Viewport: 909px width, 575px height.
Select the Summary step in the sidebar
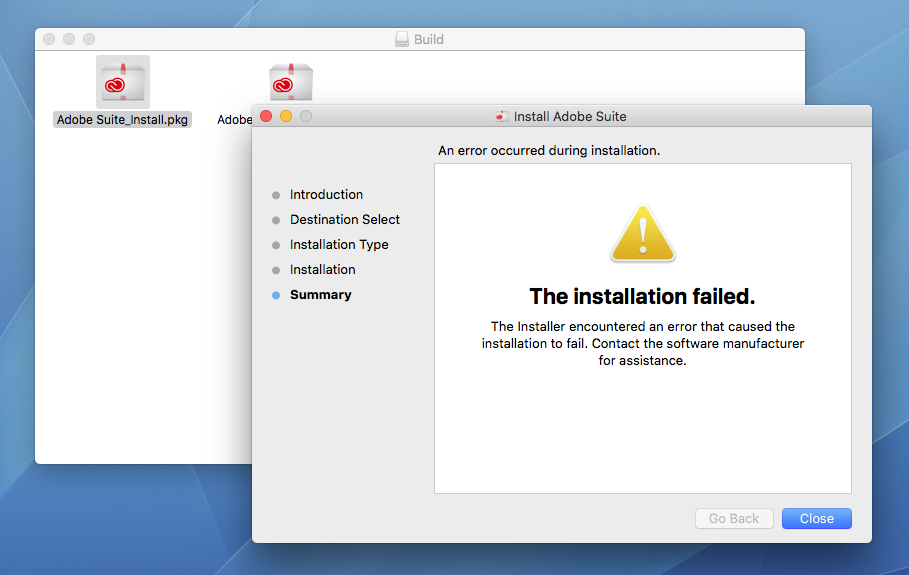321,294
